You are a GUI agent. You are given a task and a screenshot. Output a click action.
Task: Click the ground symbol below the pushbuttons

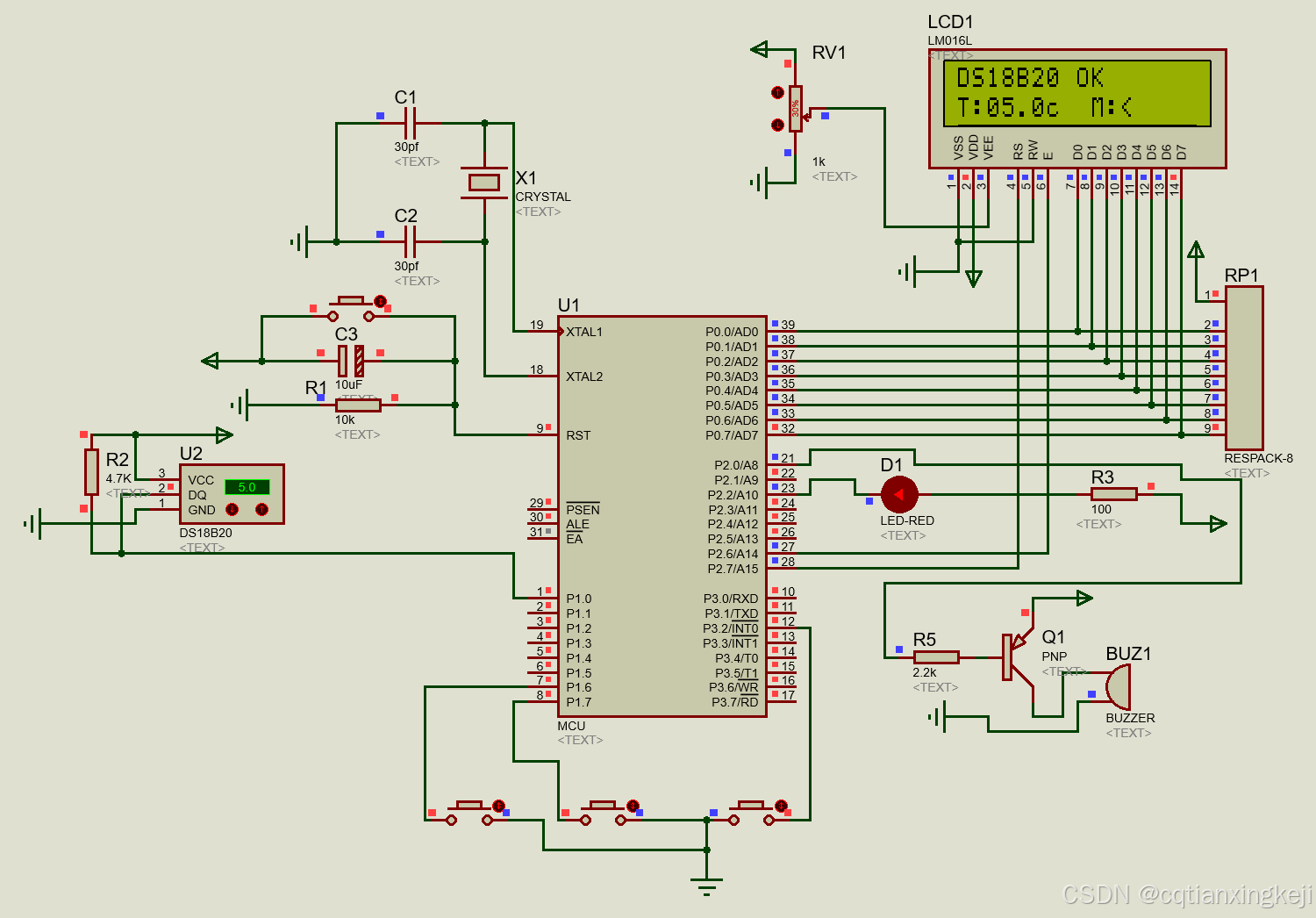pyautogui.click(x=706, y=885)
